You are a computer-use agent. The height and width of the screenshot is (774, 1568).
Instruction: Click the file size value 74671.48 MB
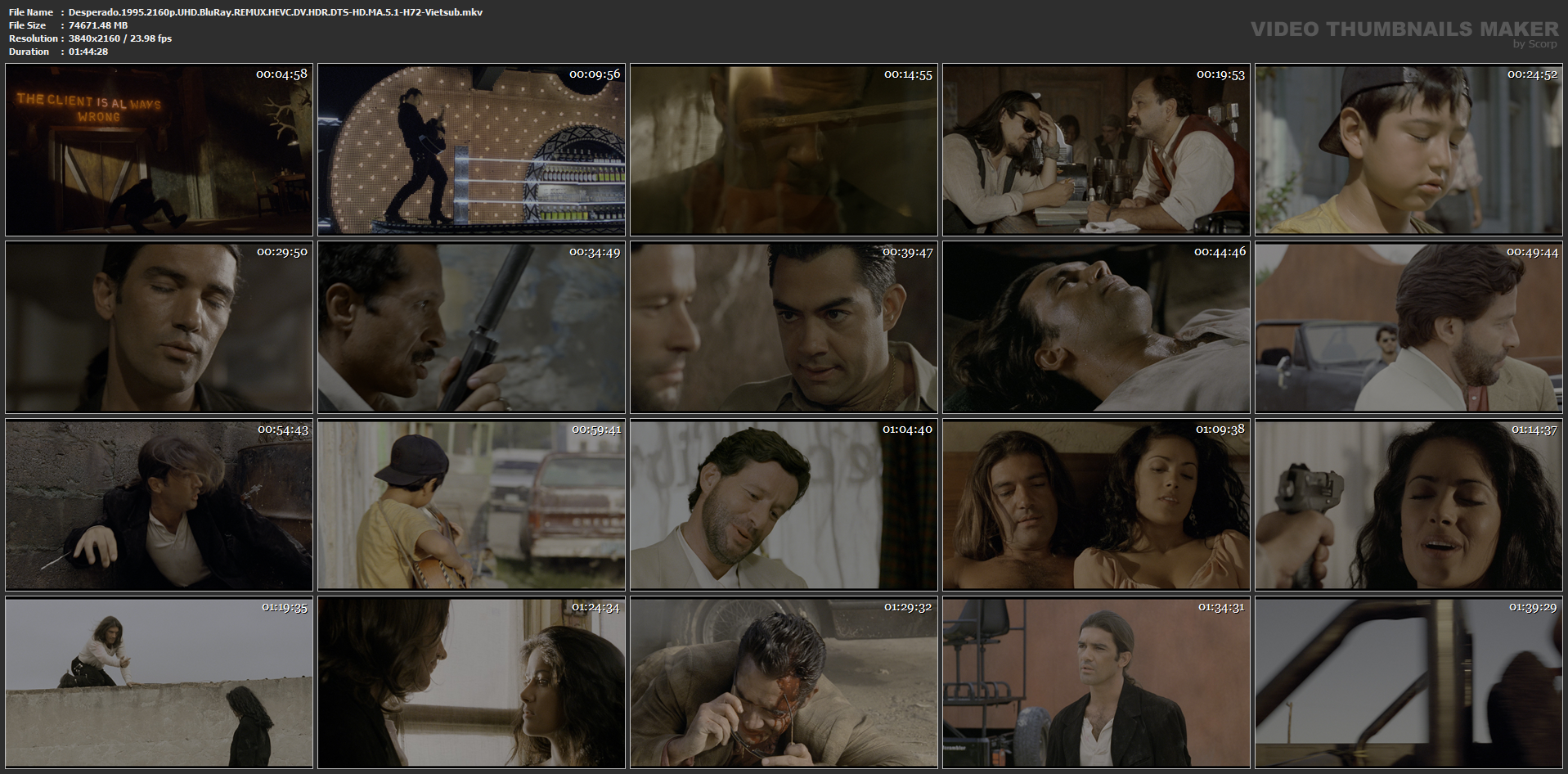(98, 25)
